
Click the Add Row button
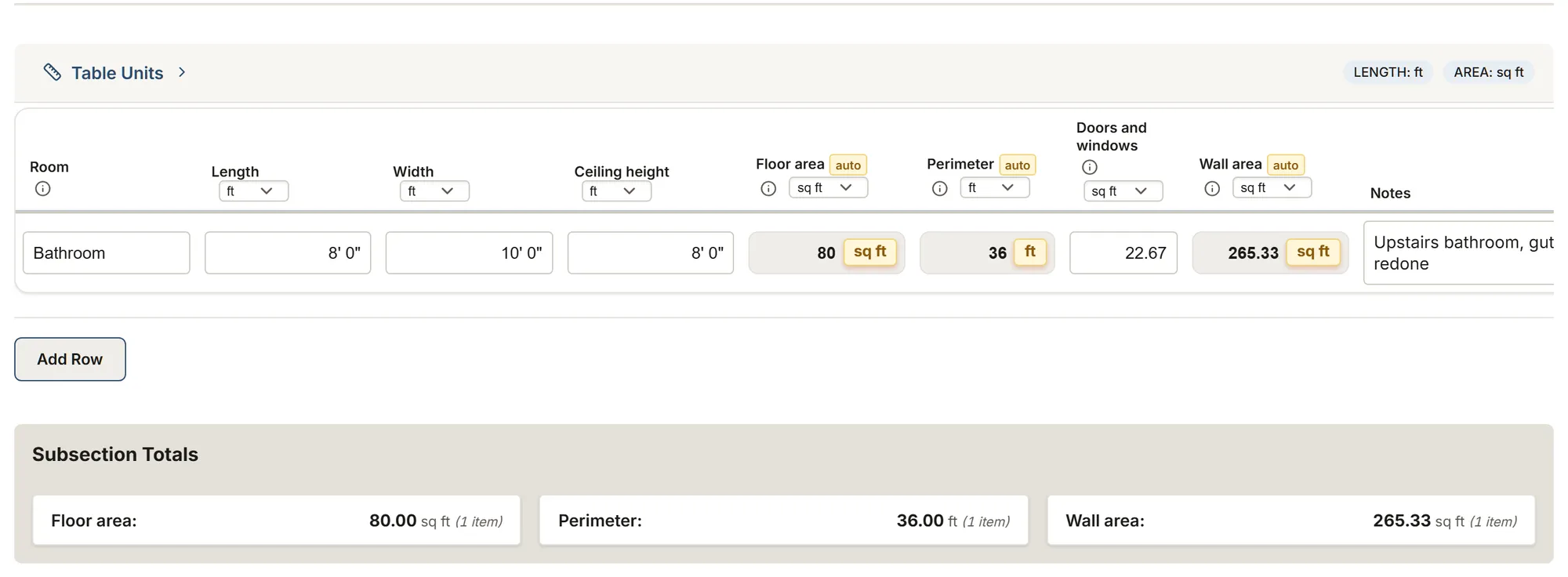tap(70, 359)
